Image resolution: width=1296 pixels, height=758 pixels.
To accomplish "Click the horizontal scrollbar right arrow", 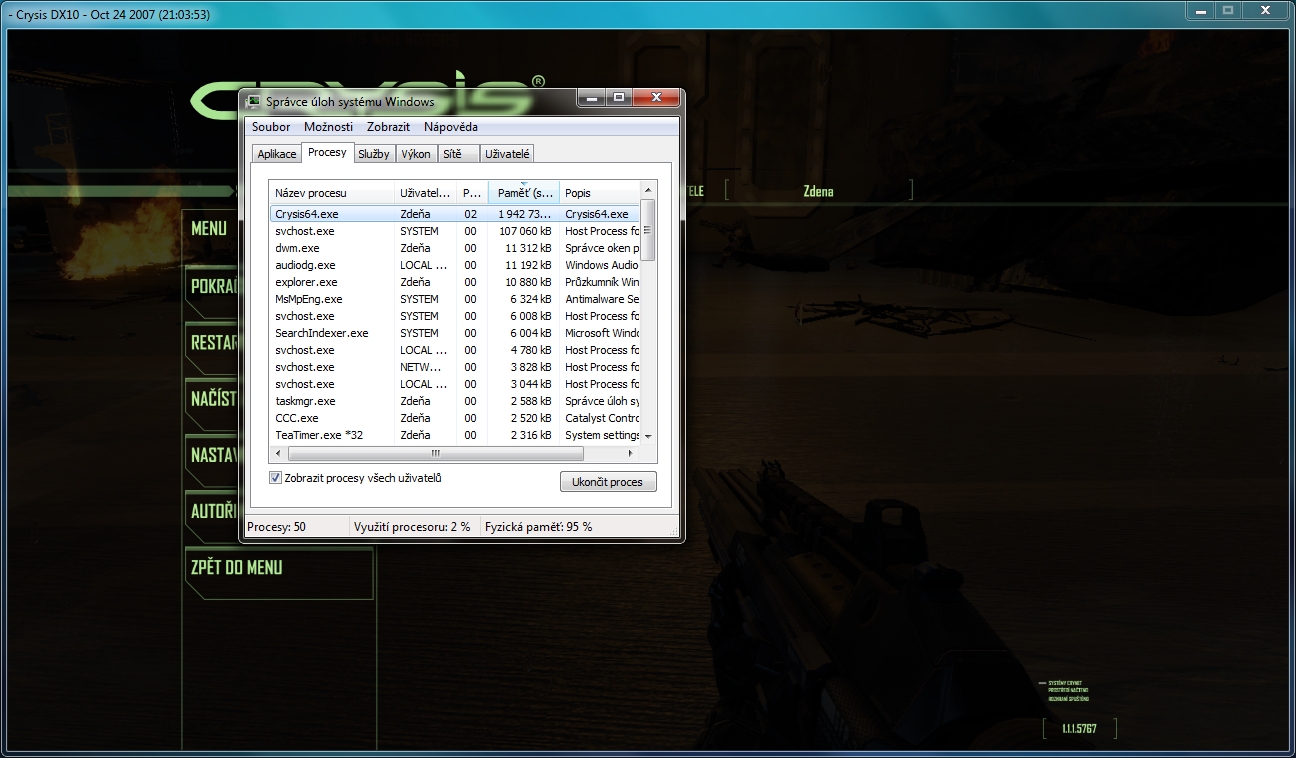I will 632,453.
